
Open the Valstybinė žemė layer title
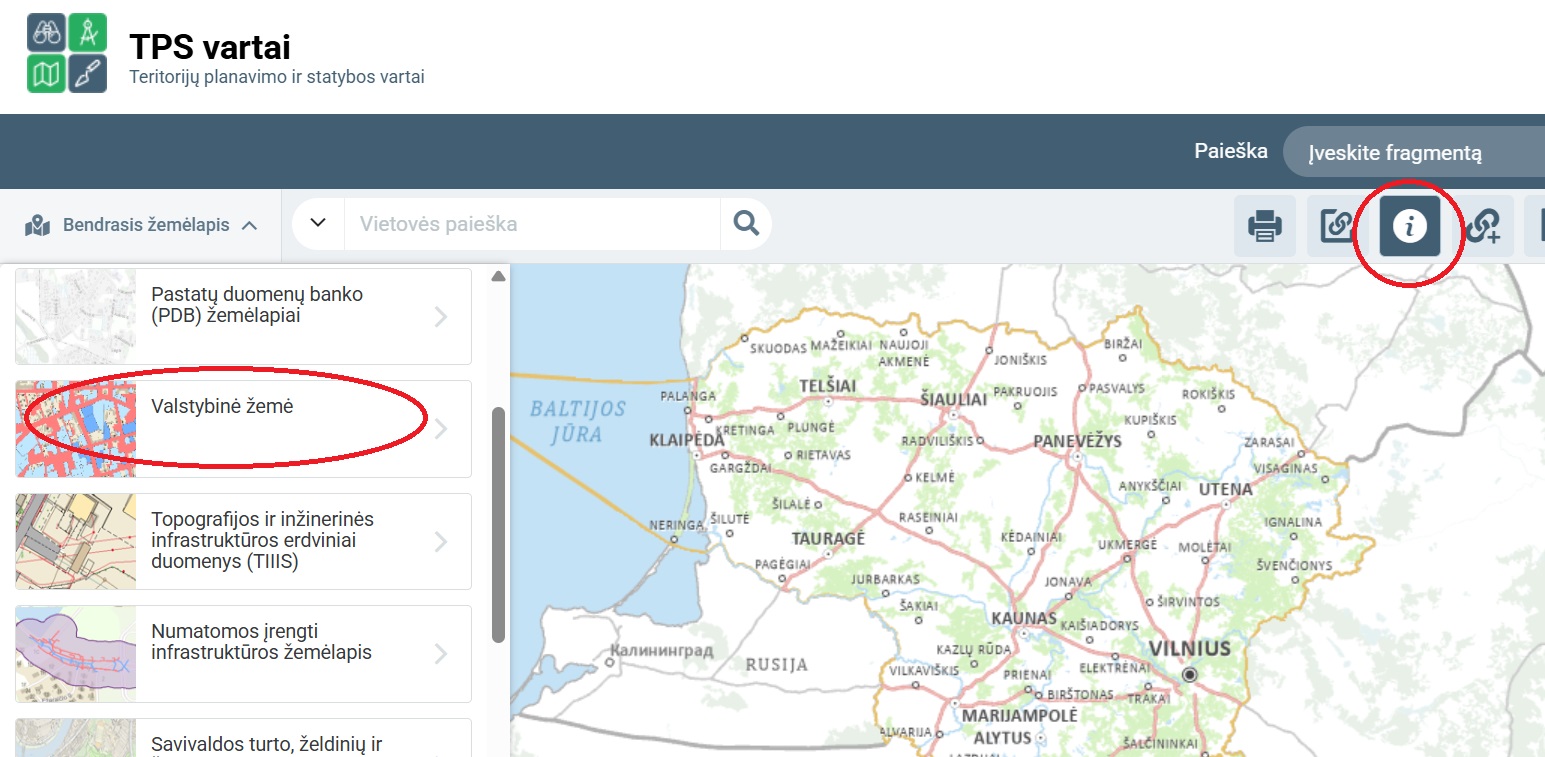click(x=222, y=406)
